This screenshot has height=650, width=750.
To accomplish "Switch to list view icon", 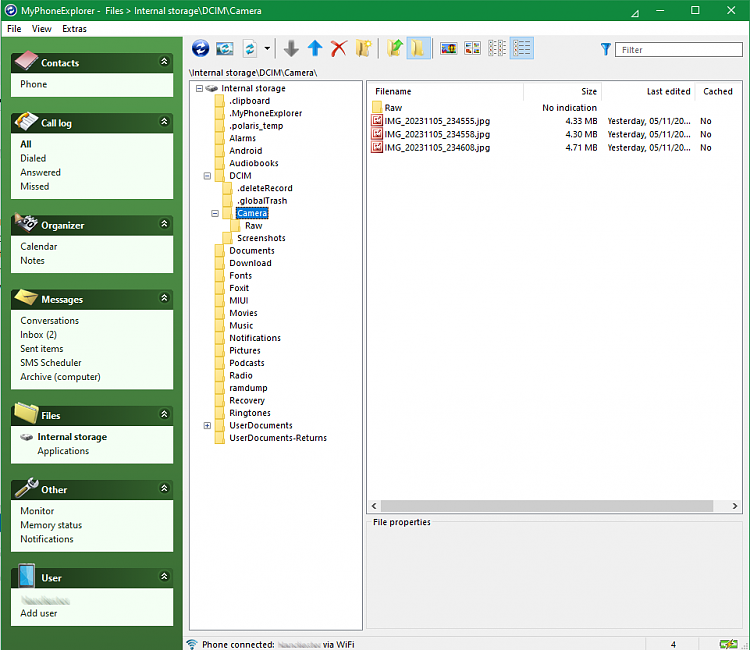I will click(x=497, y=48).
